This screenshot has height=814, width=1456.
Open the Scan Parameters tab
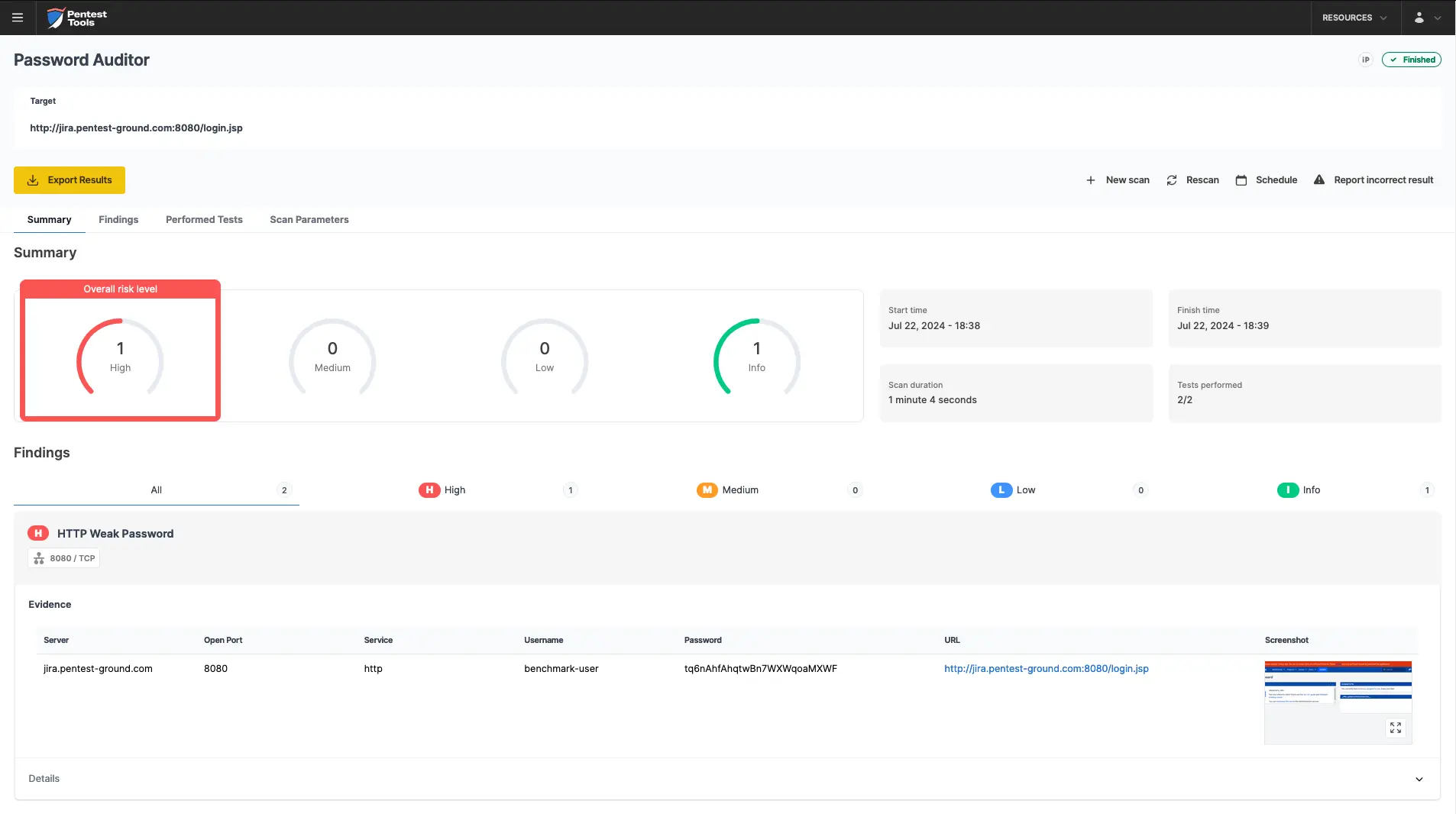click(309, 220)
